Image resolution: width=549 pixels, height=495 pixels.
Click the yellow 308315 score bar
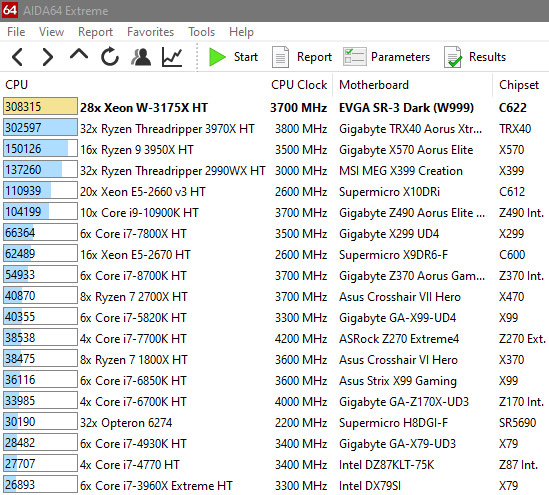(x=40, y=106)
